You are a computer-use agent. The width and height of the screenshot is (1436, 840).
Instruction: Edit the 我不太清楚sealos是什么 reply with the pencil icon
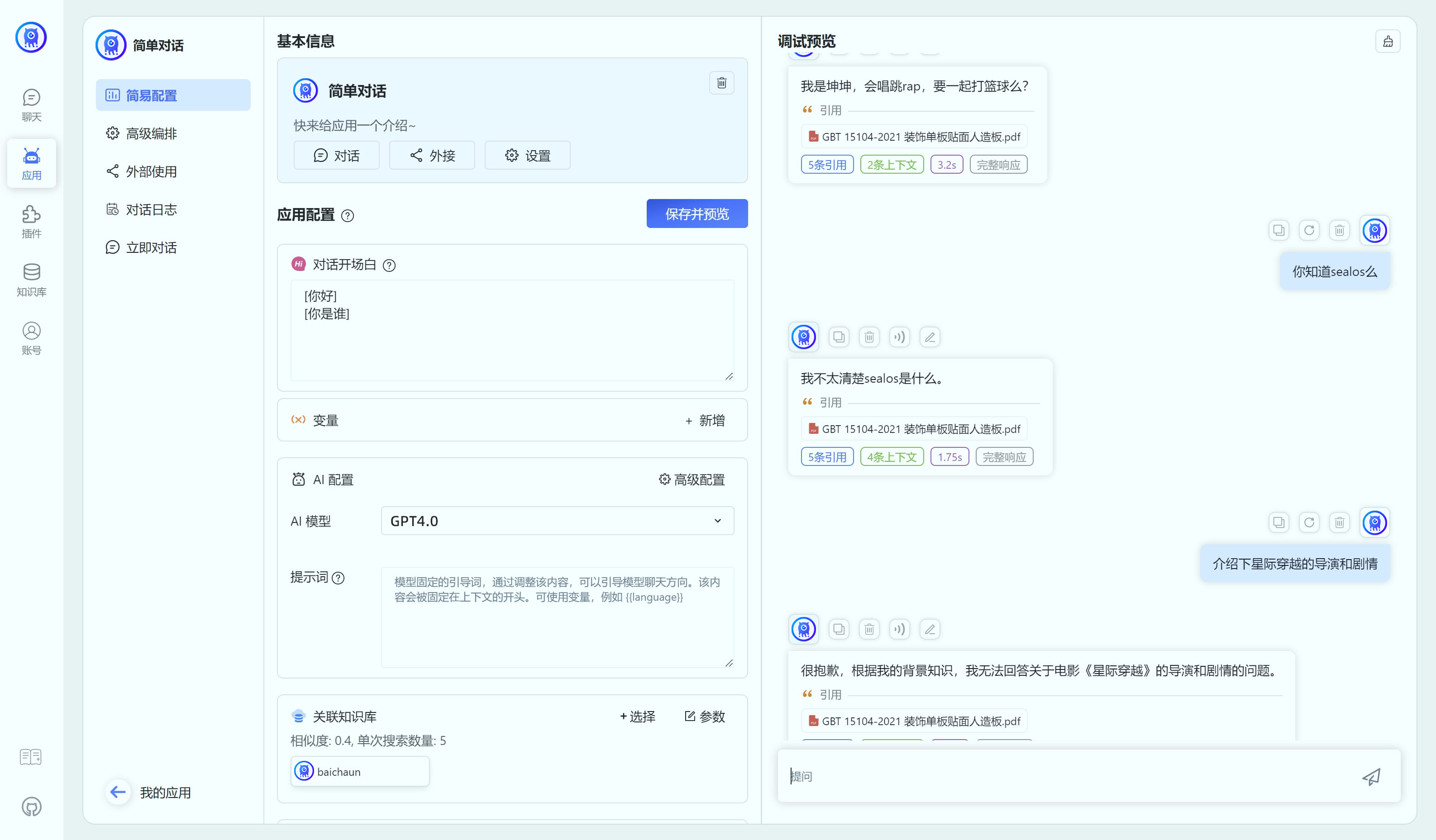(x=930, y=337)
